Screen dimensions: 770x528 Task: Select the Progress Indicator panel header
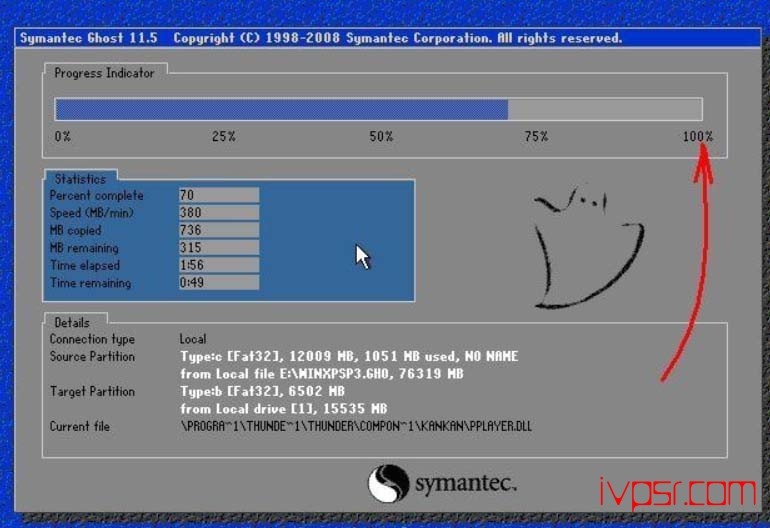pyautogui.click(x=104, y=73)
